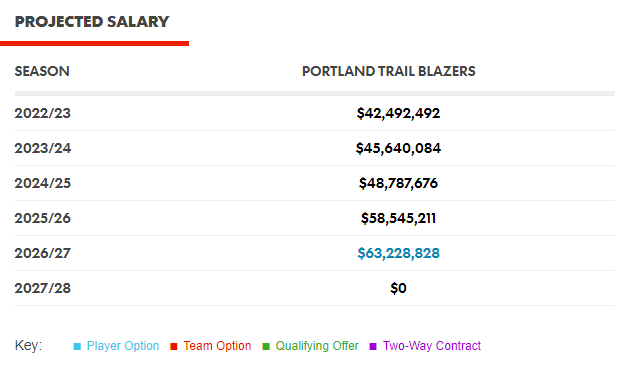The width and height of the screenshot is (630, 375).
Task: Click the $0 salary for 2027/28
Action: point(398,288)
